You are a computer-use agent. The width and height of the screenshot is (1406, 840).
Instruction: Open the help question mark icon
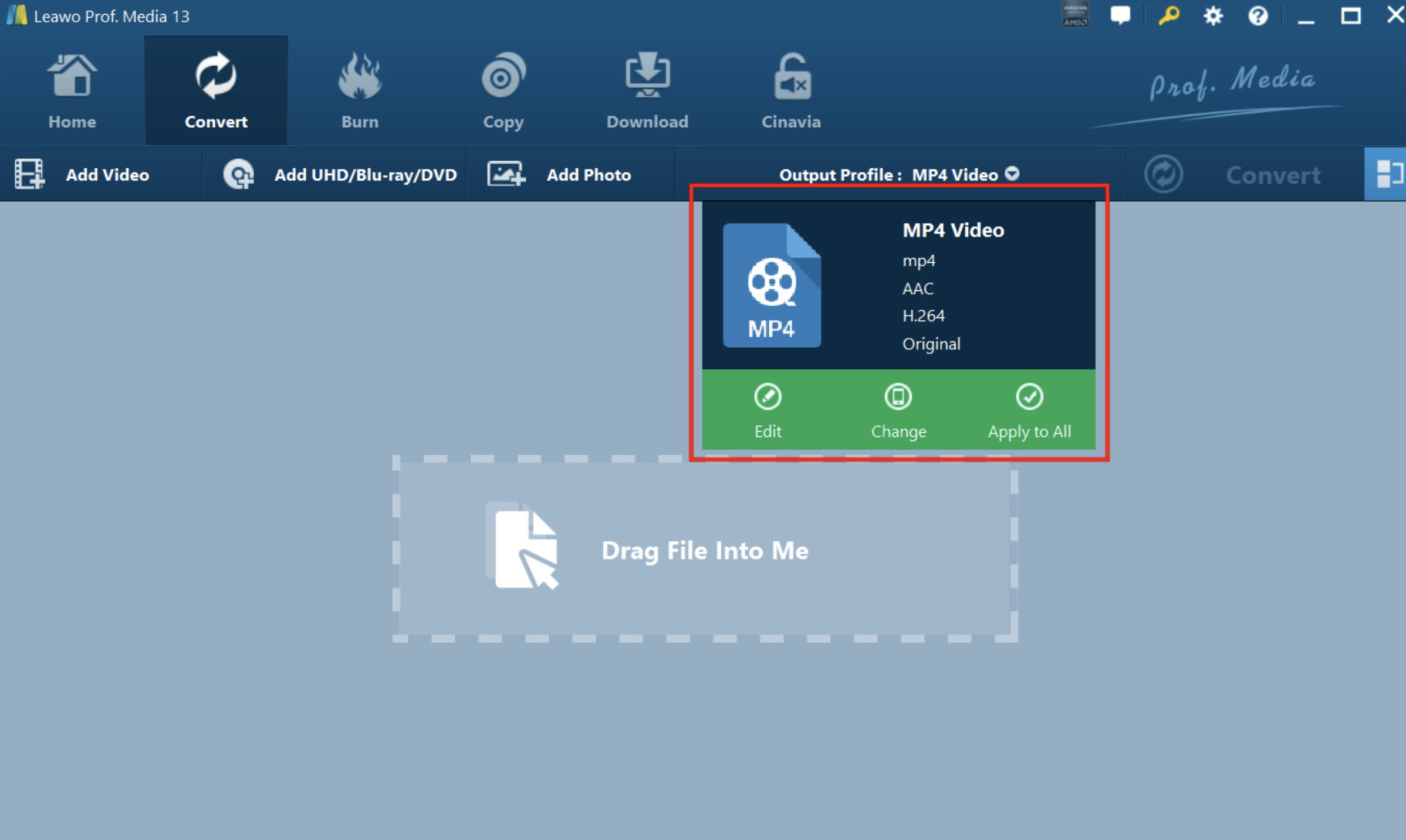coord(1258,15)
